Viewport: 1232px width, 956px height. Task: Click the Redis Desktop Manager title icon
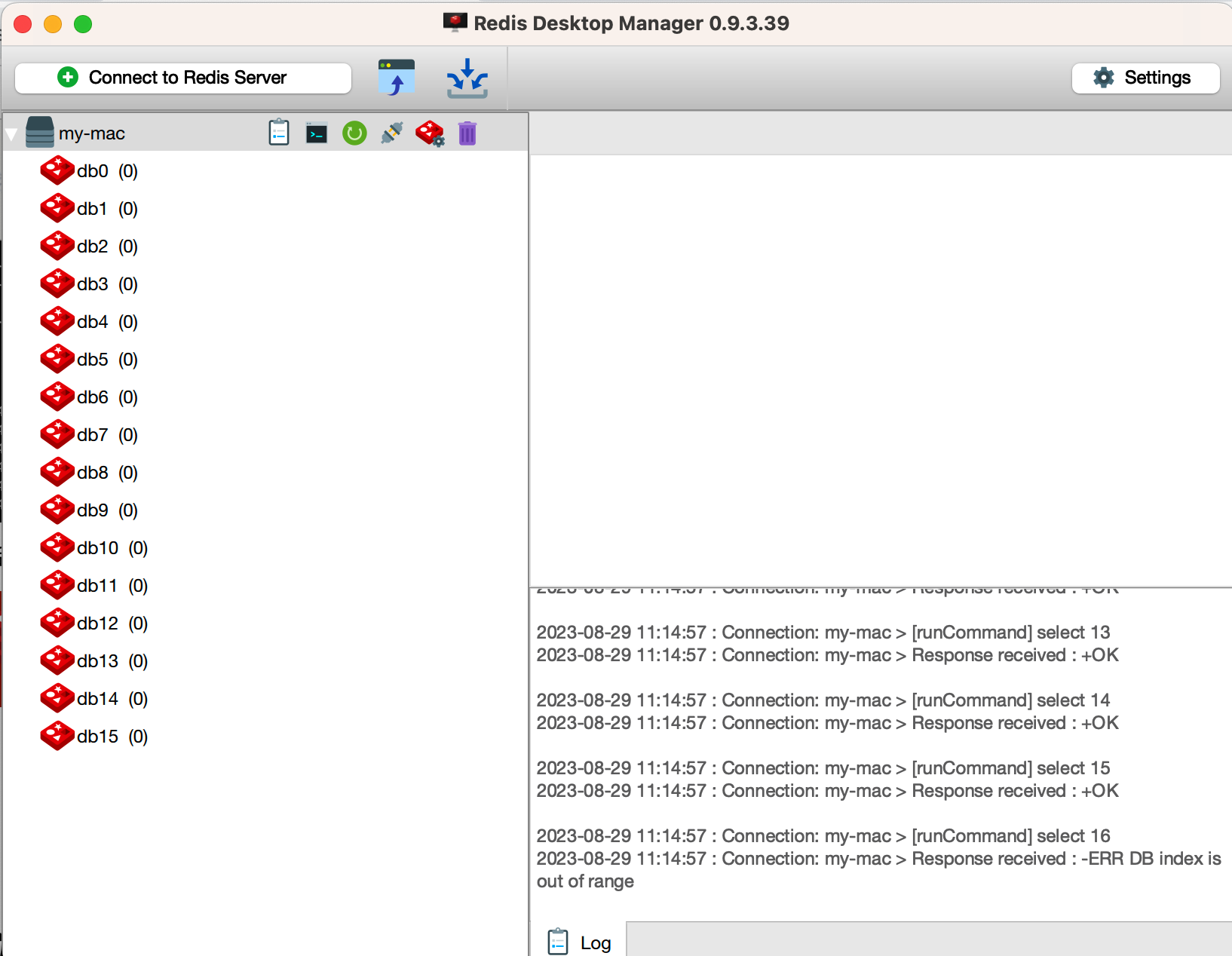click(455, 23)
